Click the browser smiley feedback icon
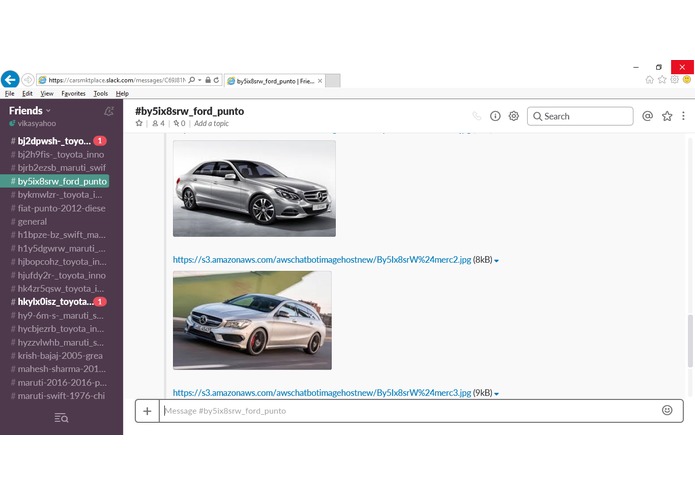Screen dimensions: 695x494 pyautogui.click(x=687, y=80)
